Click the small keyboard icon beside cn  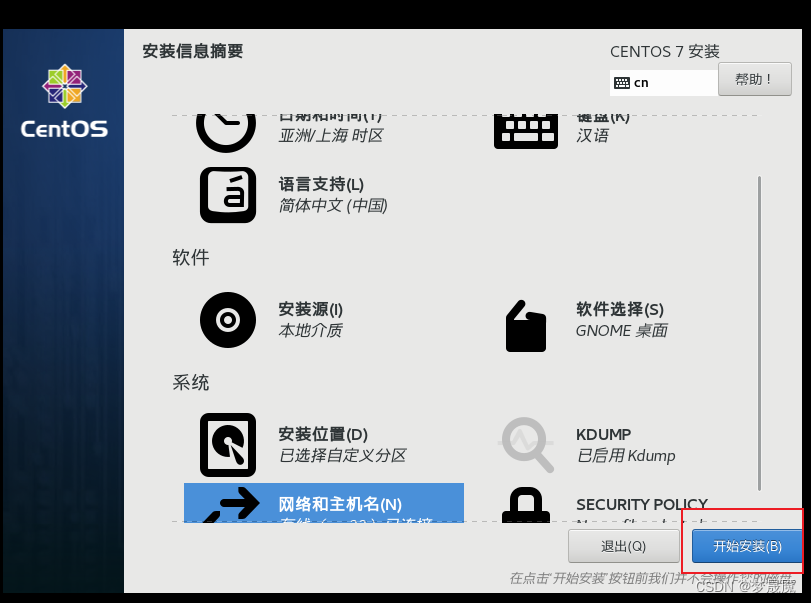click(622, 83)
